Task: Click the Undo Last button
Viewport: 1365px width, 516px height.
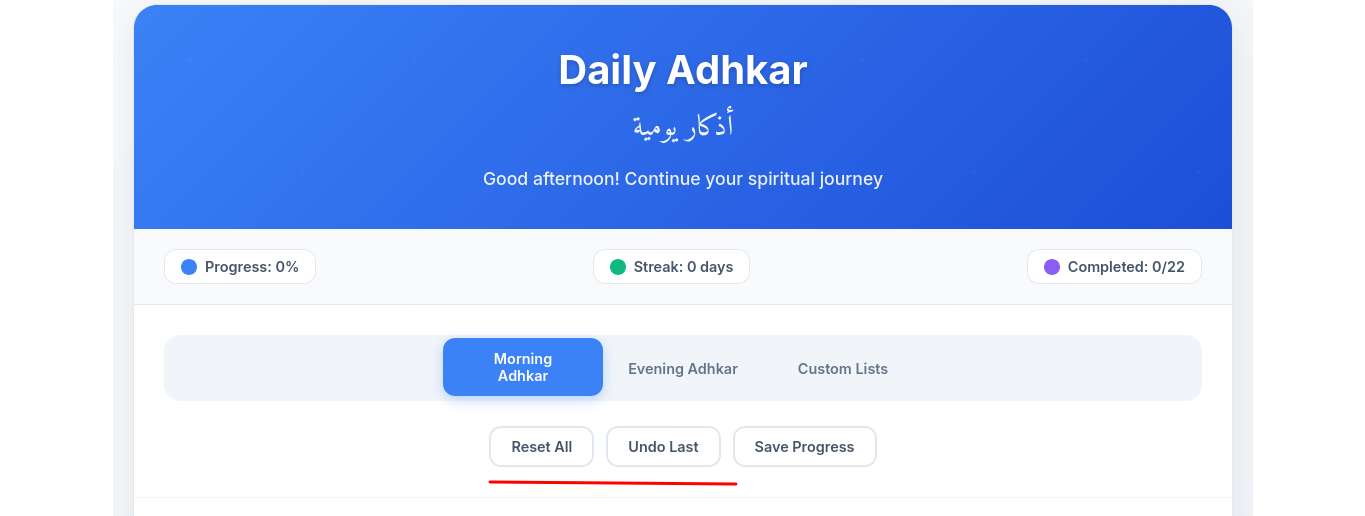Action: [663, 447]
